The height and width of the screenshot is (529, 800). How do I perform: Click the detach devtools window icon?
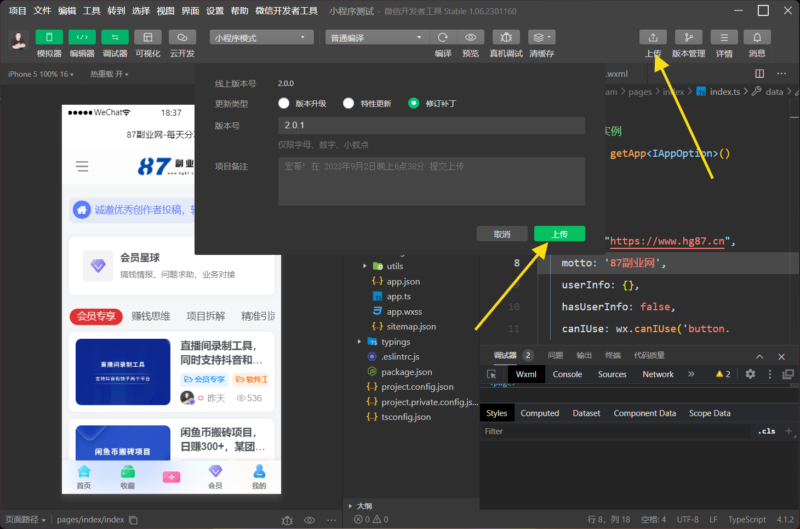(788, 374)
